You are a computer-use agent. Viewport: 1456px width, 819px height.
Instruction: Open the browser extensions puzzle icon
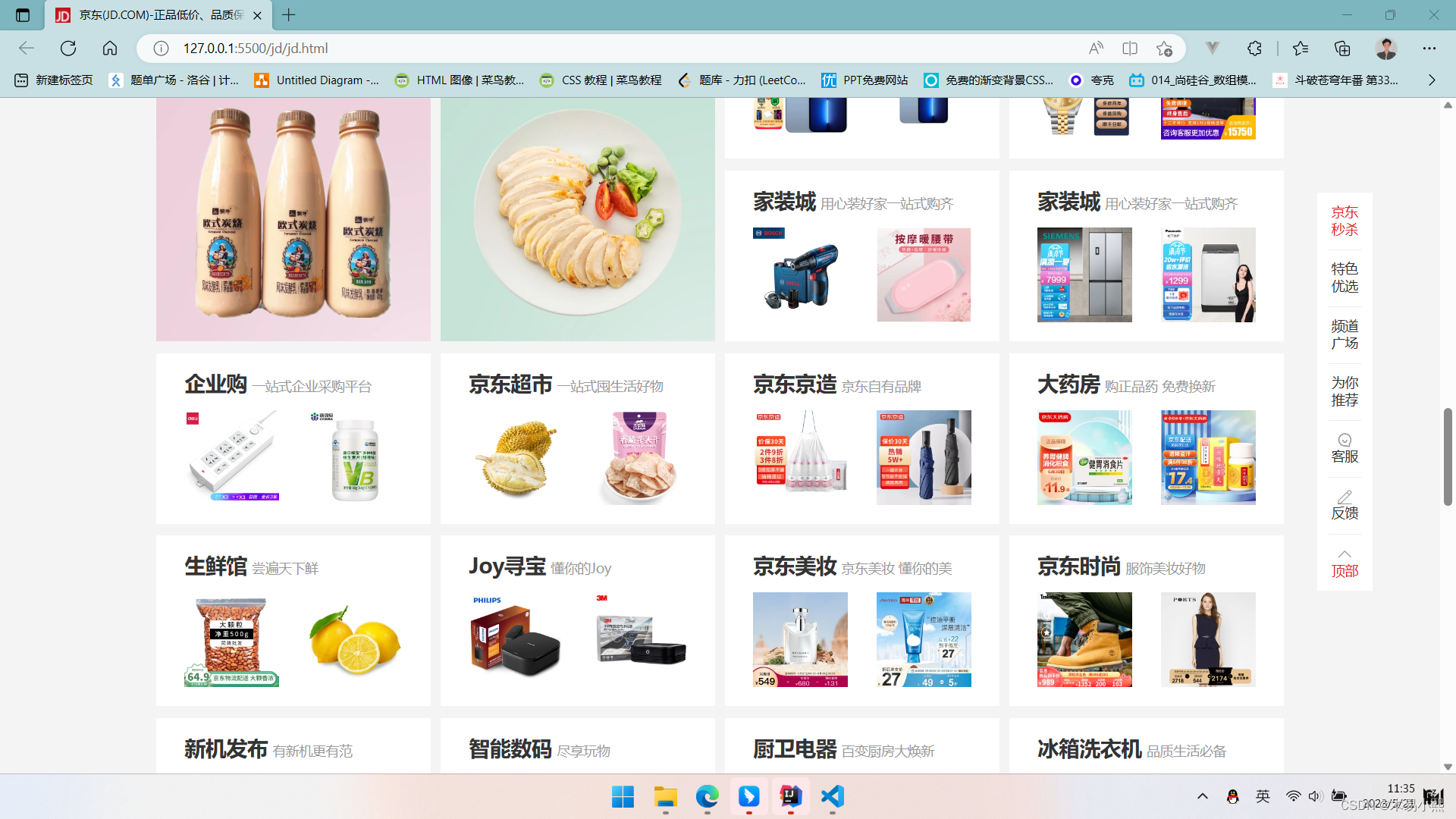tap(1254, 49)
